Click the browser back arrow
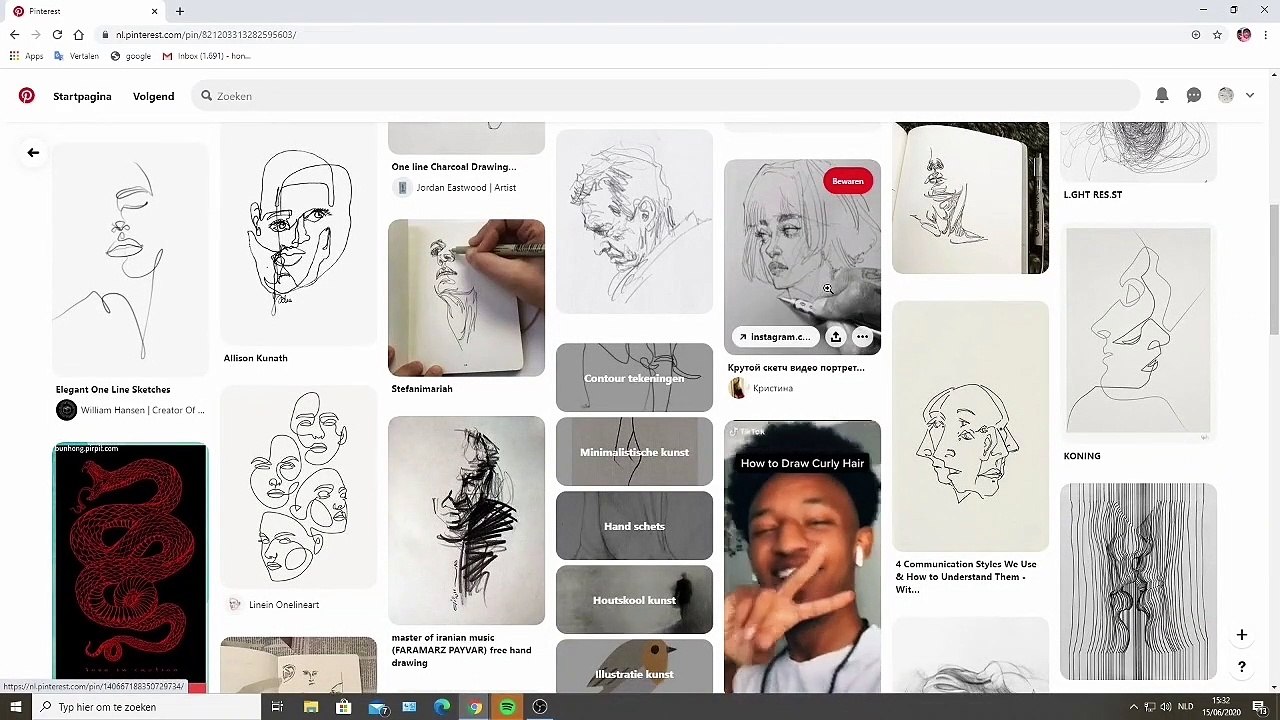Screen dimensions: 1280x720 point(14,34)
